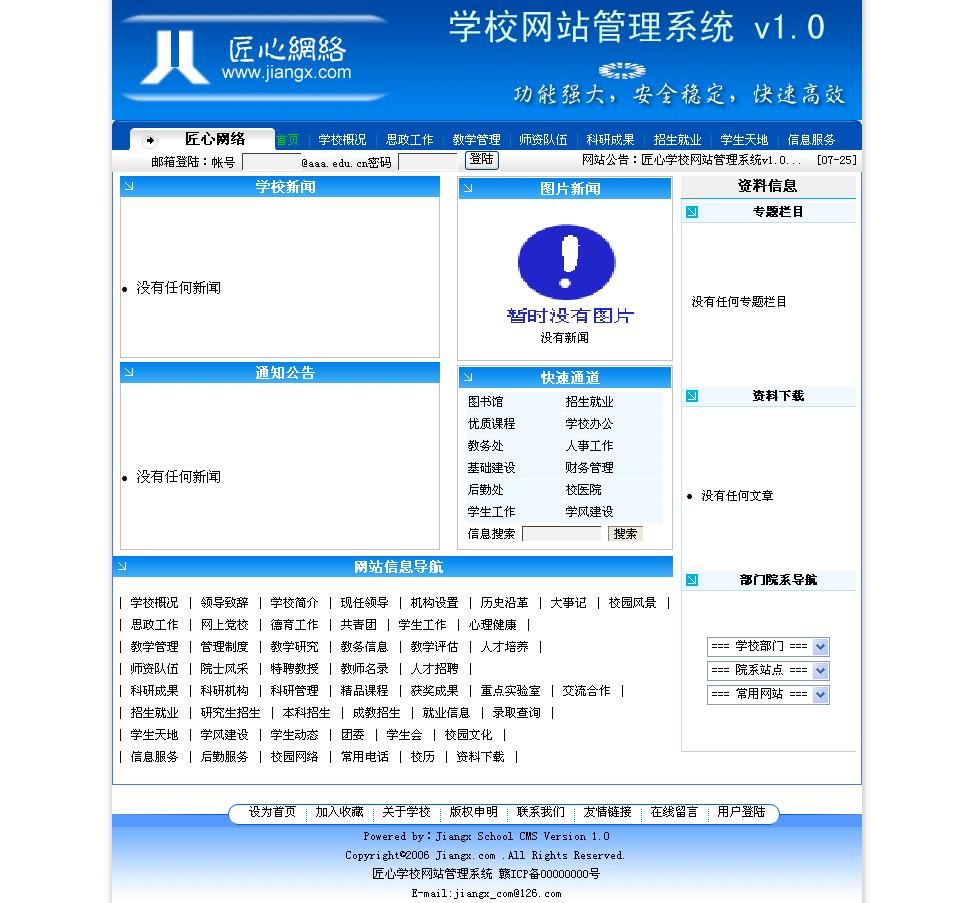Open the 常用网站 dropdown

pyautogui.click(x=768, y=694)
